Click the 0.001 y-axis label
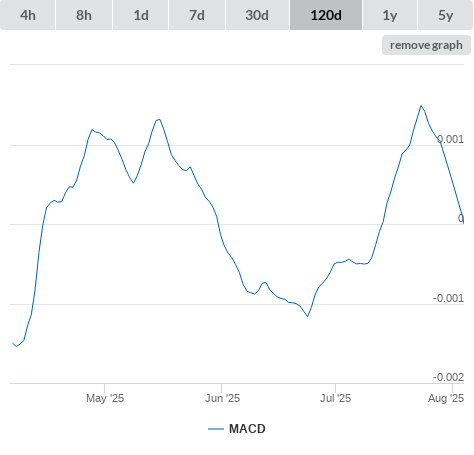 coord(450,139)
